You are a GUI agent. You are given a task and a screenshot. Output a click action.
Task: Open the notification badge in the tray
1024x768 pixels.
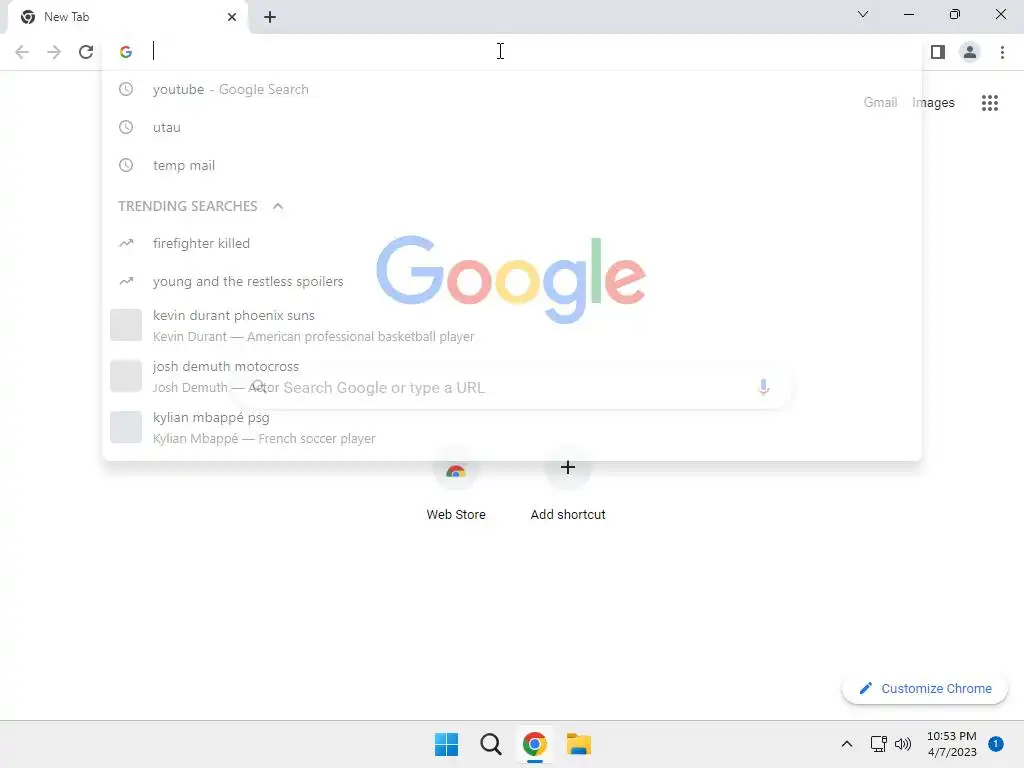coord(996,744)
